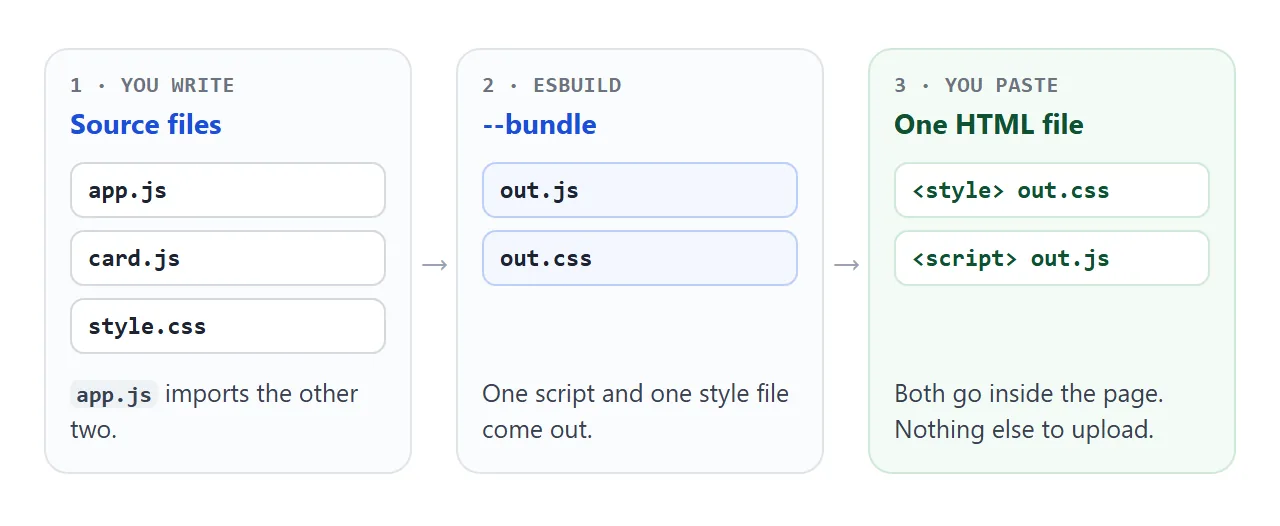Screen dimensions: 1280x526
Task: Select the <script> out.js chip
Action: pyautogui.click(x=1052, y=258)
